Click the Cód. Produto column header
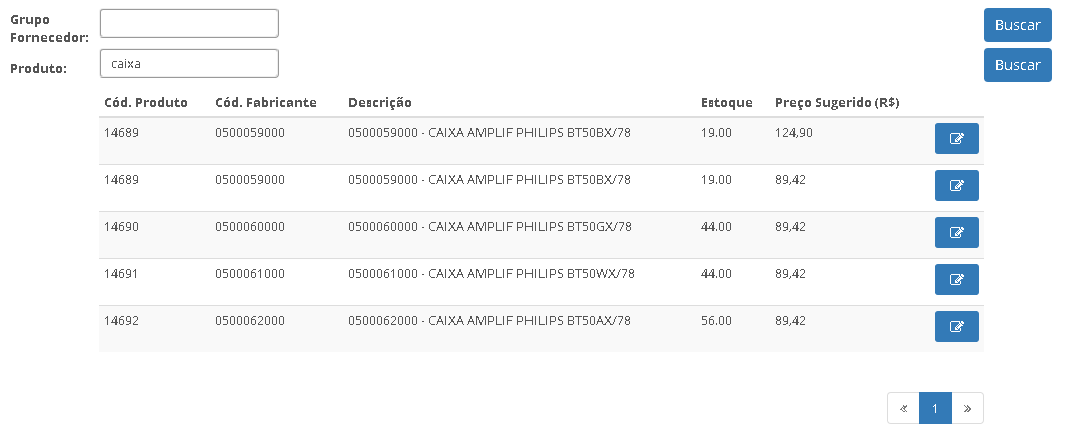This screenshot has width=1075, height=432. tap(146, 103)
